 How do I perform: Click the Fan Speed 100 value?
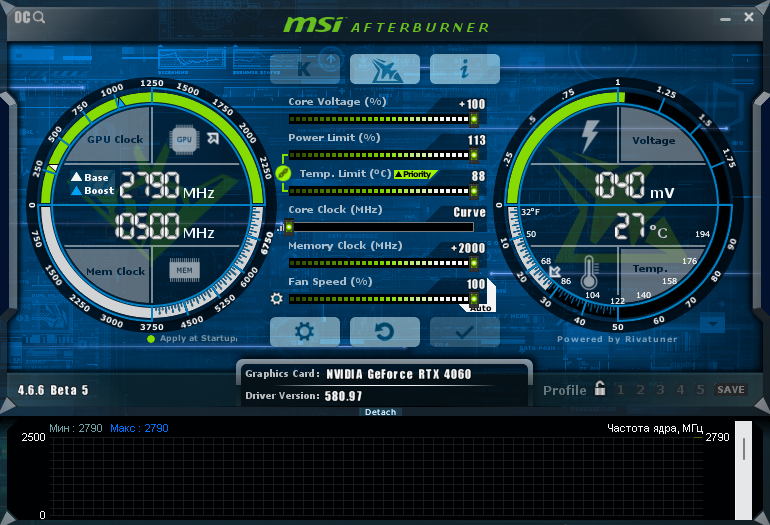click(476, 284)
